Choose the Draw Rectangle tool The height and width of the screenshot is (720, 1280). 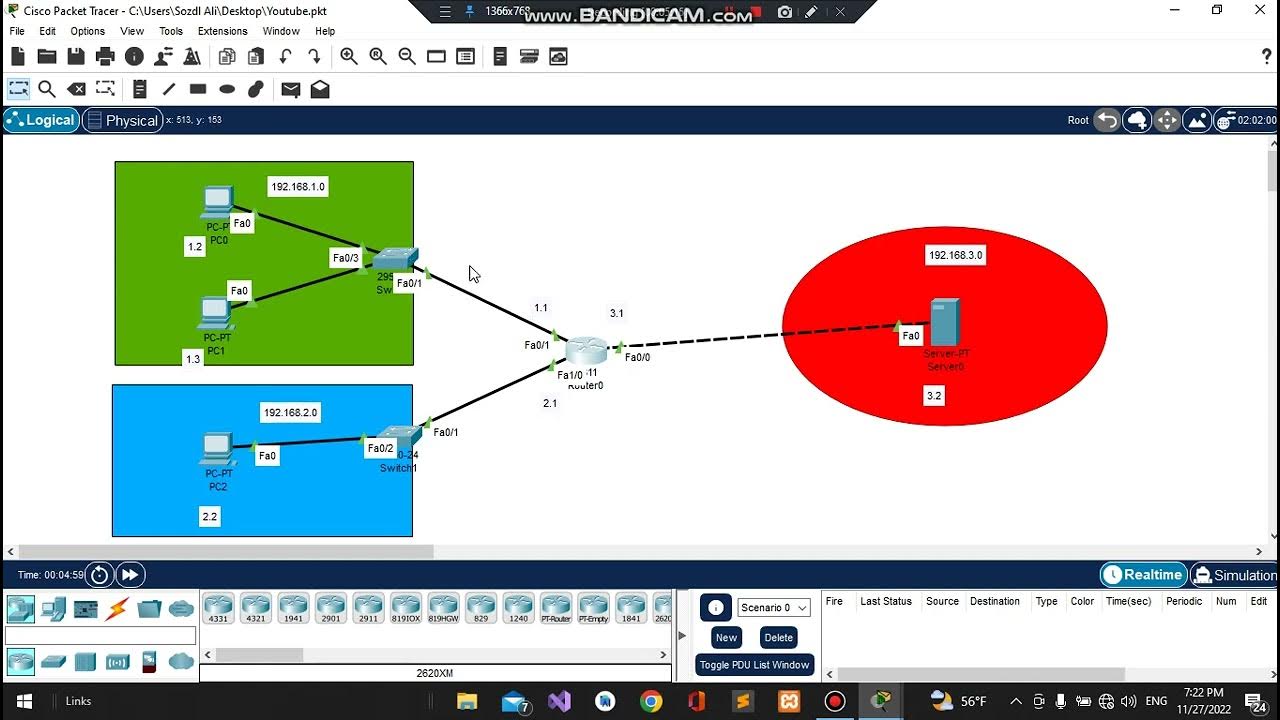coord(198,89)
